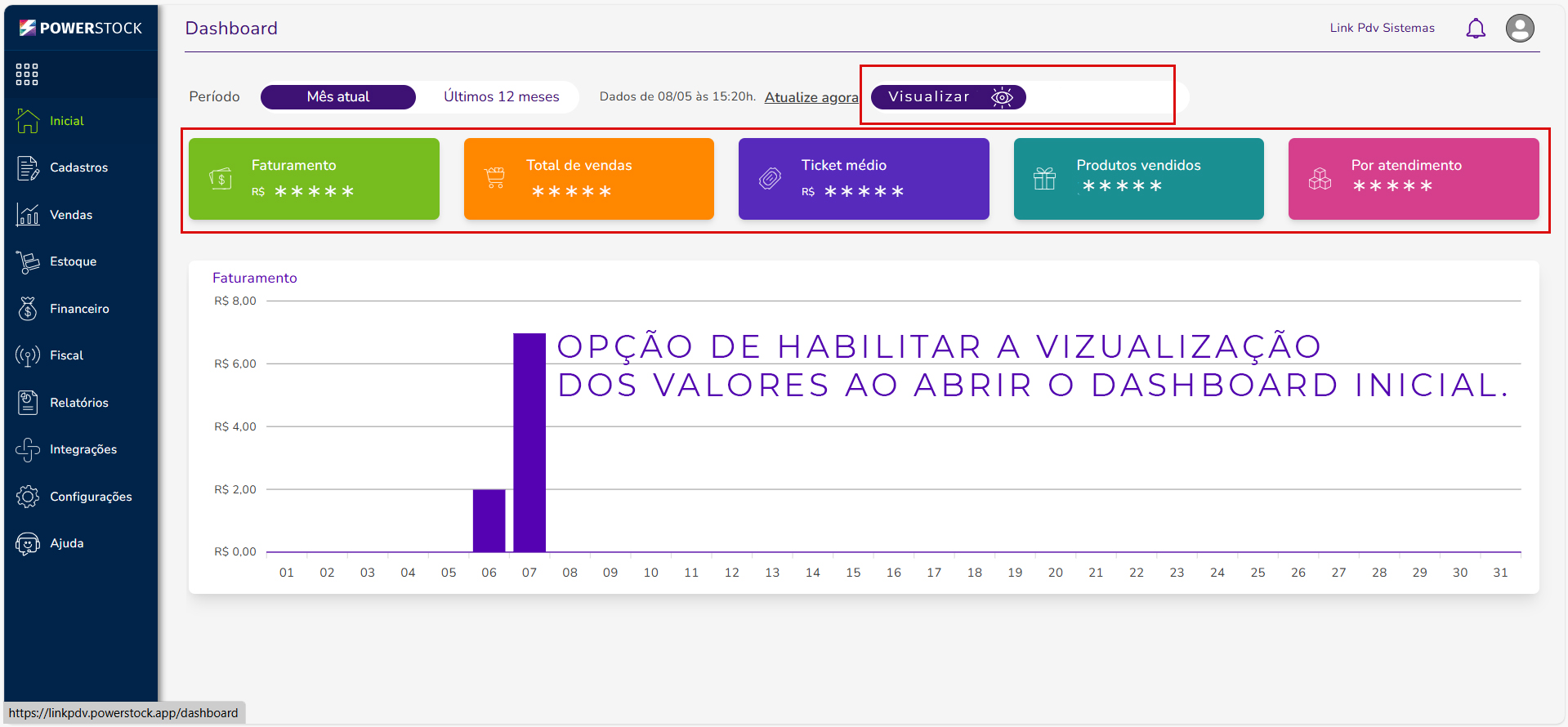The width and height of the screenshot is (1568, 727).
Task: Click the tallest bar on day 07
Action: [x=529, y=441]
